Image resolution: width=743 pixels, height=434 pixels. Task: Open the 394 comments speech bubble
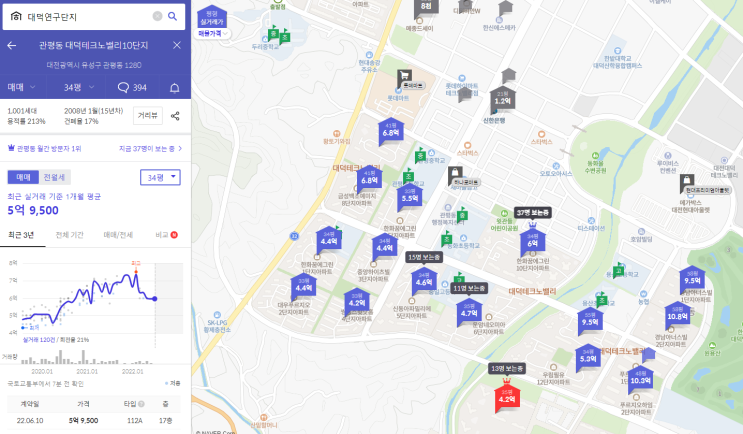(132, 88)
